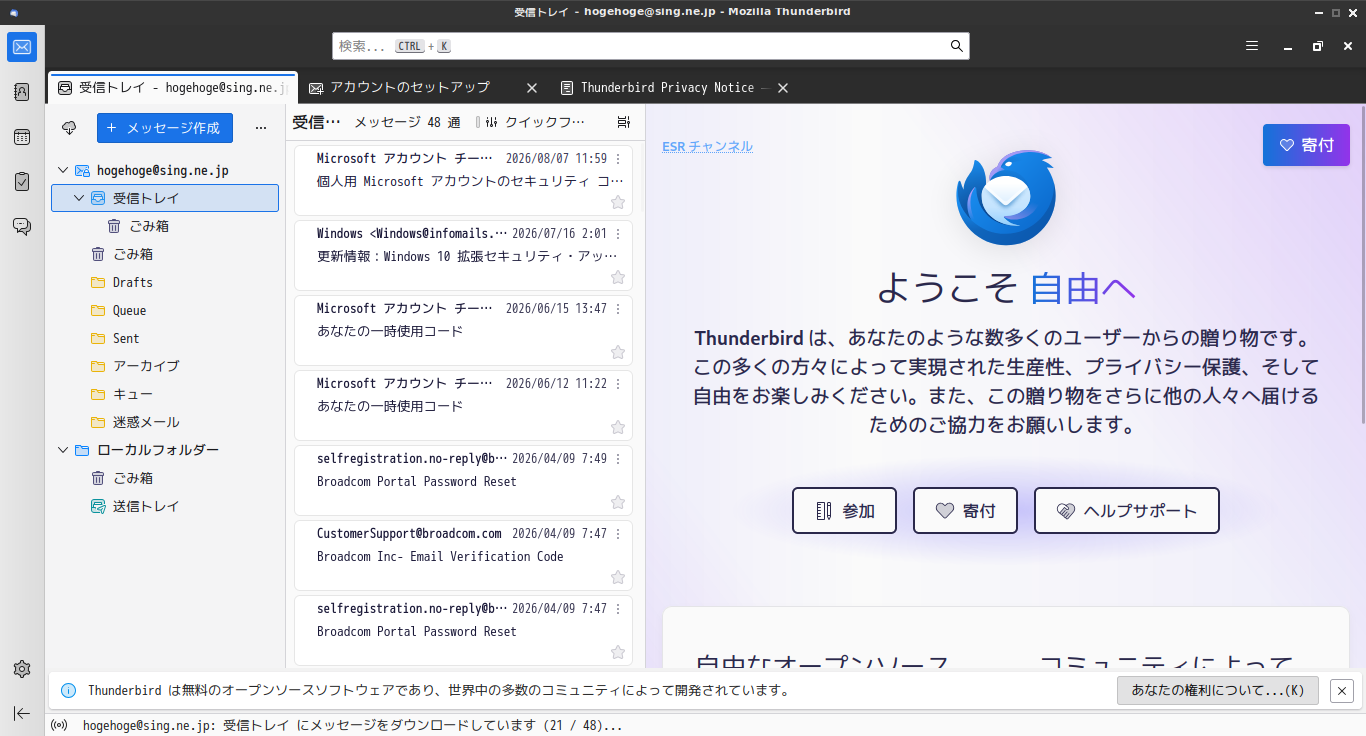Open the Tasks space

click(x=22, y=182)
